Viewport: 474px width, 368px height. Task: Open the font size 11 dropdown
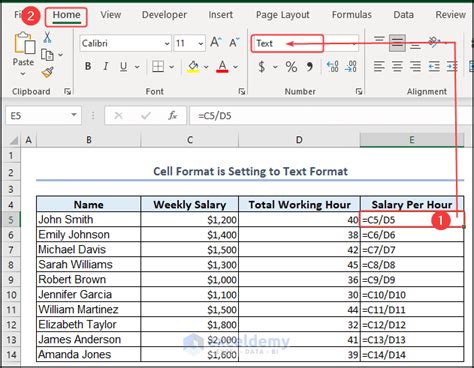[x=201, y=43]
